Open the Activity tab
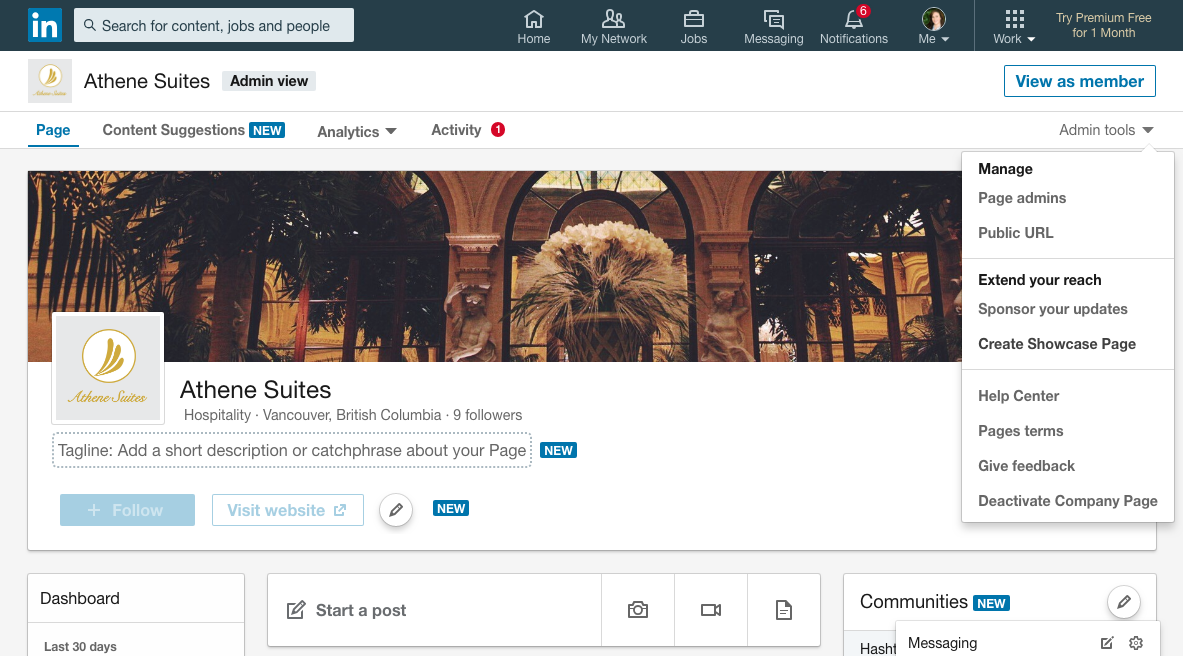The height and width of the screenshot is (656, 1183). 467,130
